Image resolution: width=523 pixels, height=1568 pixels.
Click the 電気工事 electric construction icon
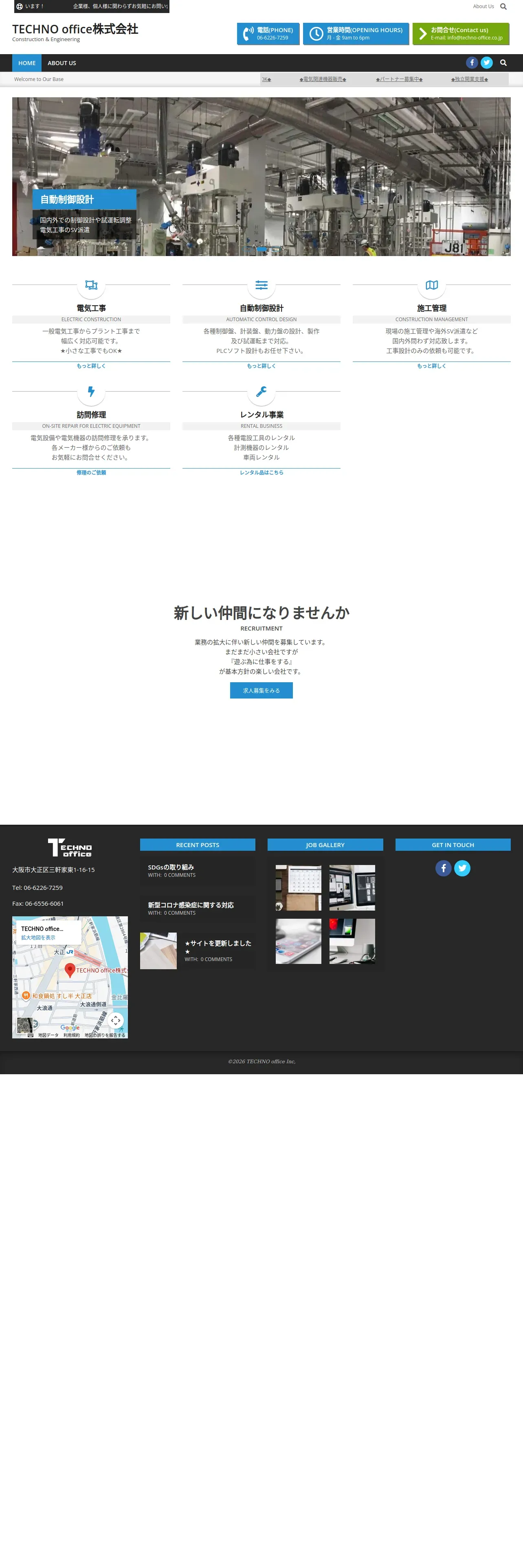(91, 285)
